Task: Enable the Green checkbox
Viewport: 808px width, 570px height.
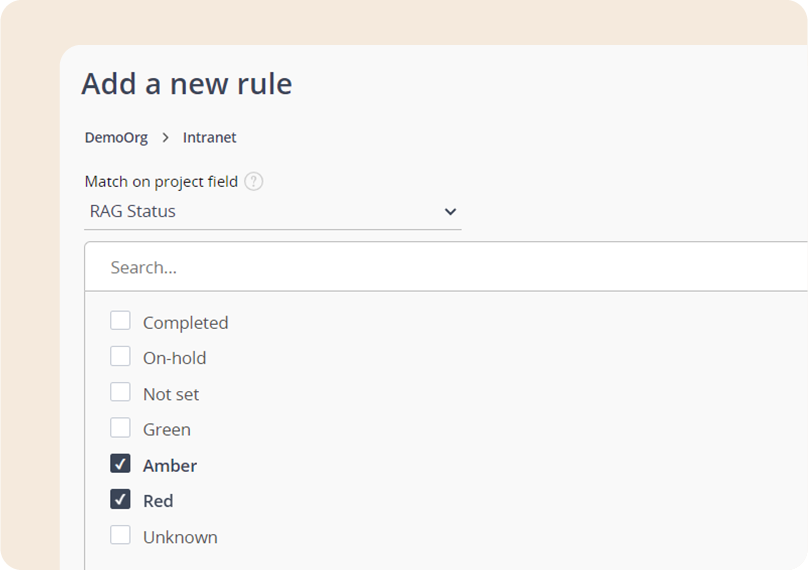Action: (x=120, y=428)
